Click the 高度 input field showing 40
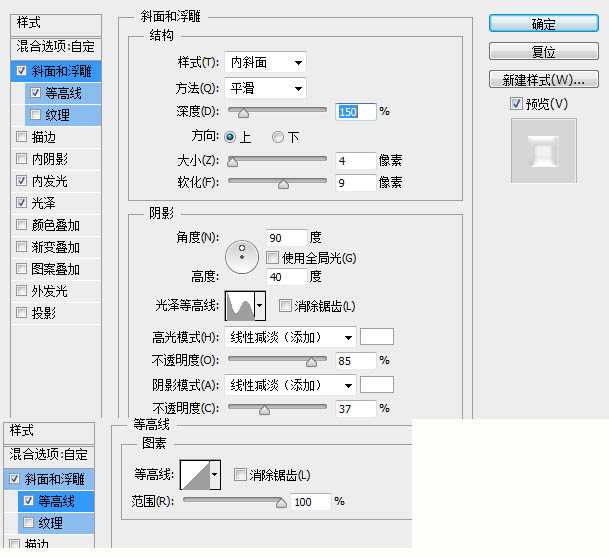Screen dimensions: 609x557 coord(286,277)
